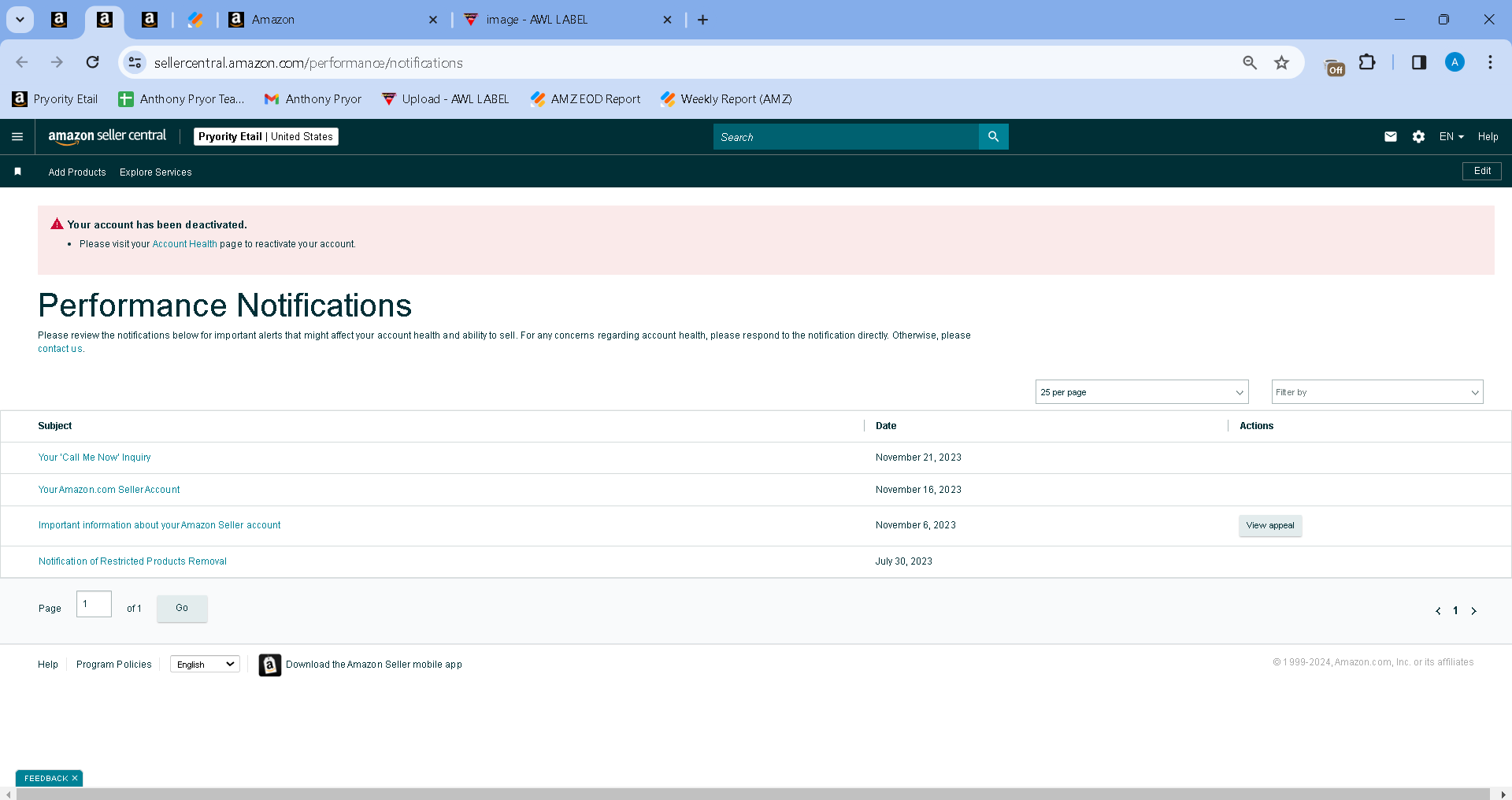This screenshot has width=1512, height=800.
Task: Focus the Seller Central search field
Action: tap(846, 137)
